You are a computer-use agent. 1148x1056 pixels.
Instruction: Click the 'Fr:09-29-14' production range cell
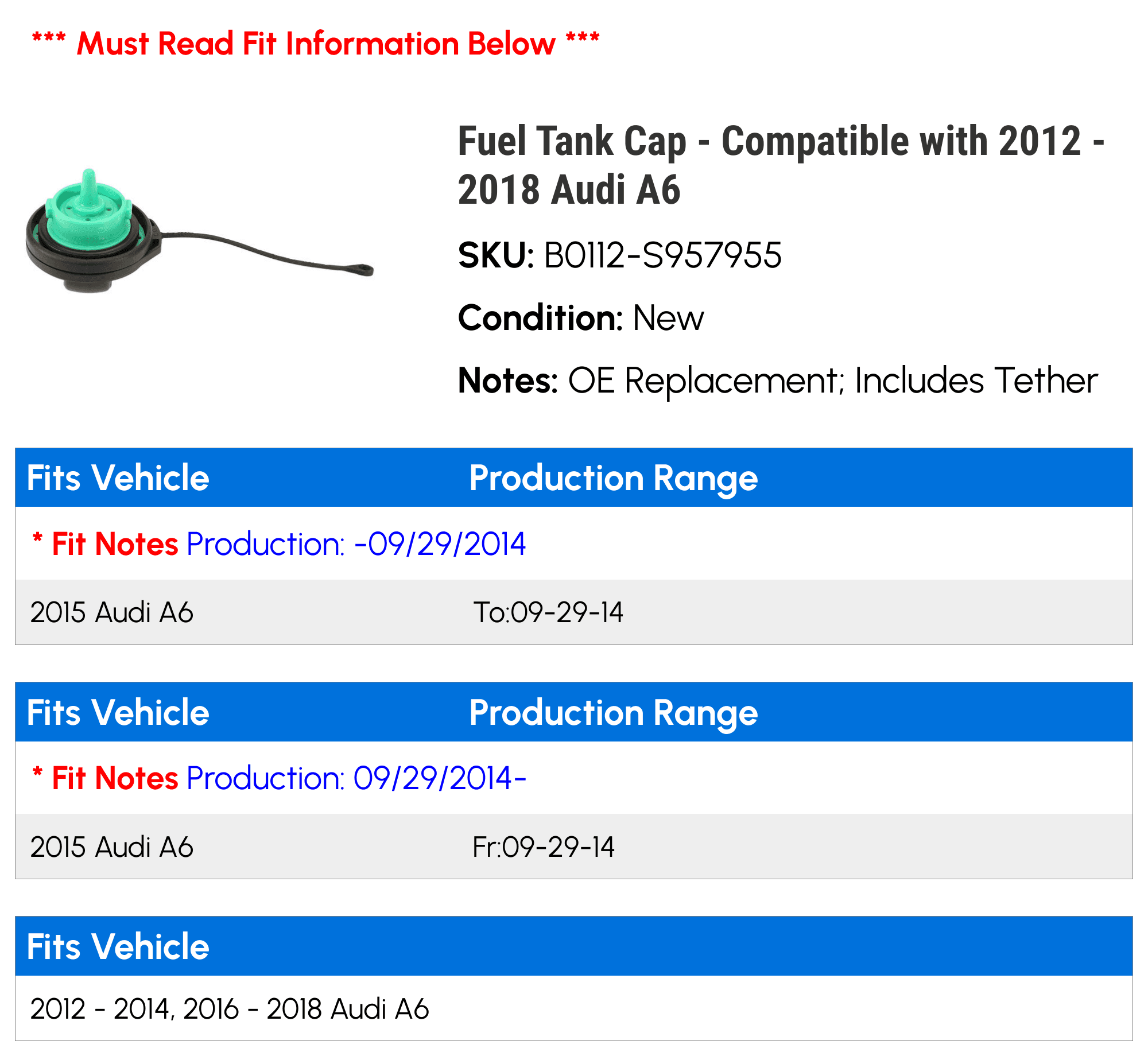click(x=544, y=847)
